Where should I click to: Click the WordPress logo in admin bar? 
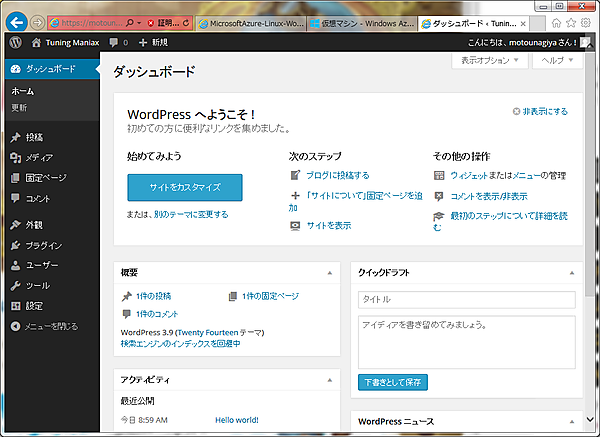(x=15, y=43)
